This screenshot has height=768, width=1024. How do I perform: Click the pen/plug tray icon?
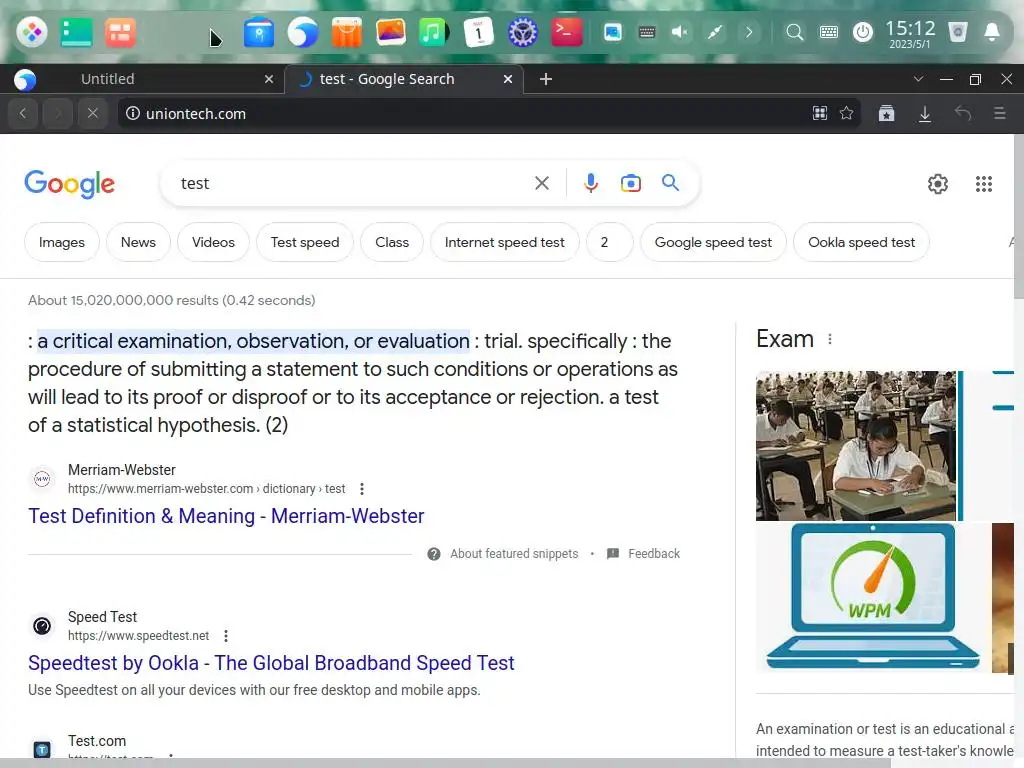[x=714, y=32]
